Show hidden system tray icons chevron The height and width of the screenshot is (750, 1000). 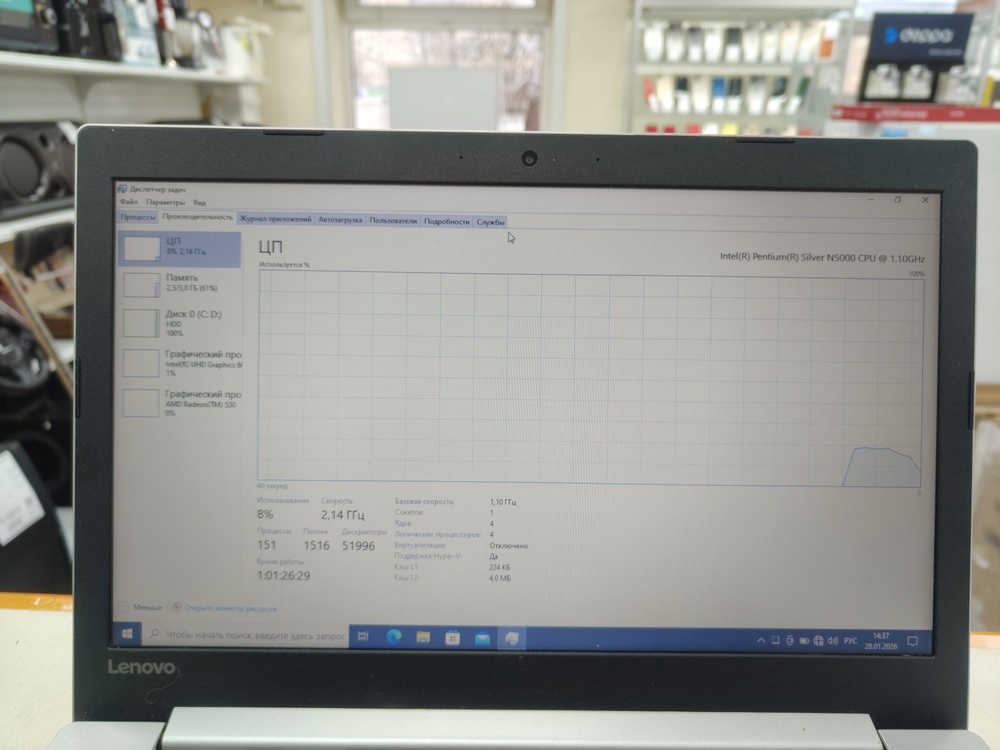click(x=761, y=640)
